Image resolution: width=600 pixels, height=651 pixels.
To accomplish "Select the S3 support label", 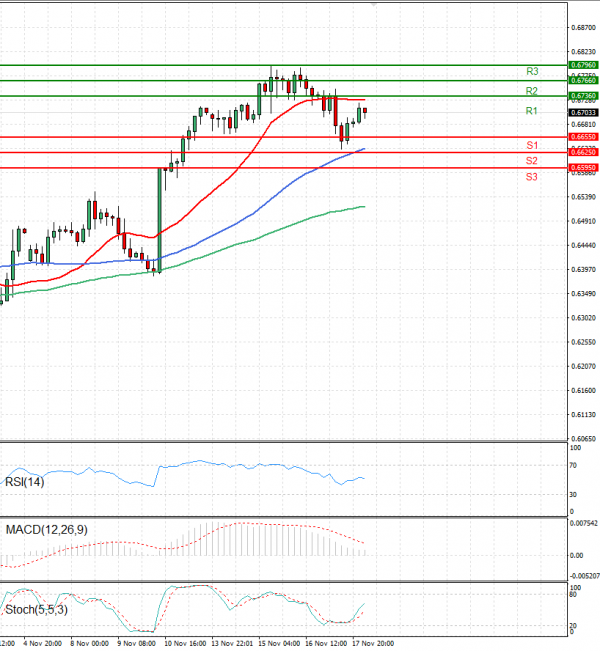I will [531, 177].
